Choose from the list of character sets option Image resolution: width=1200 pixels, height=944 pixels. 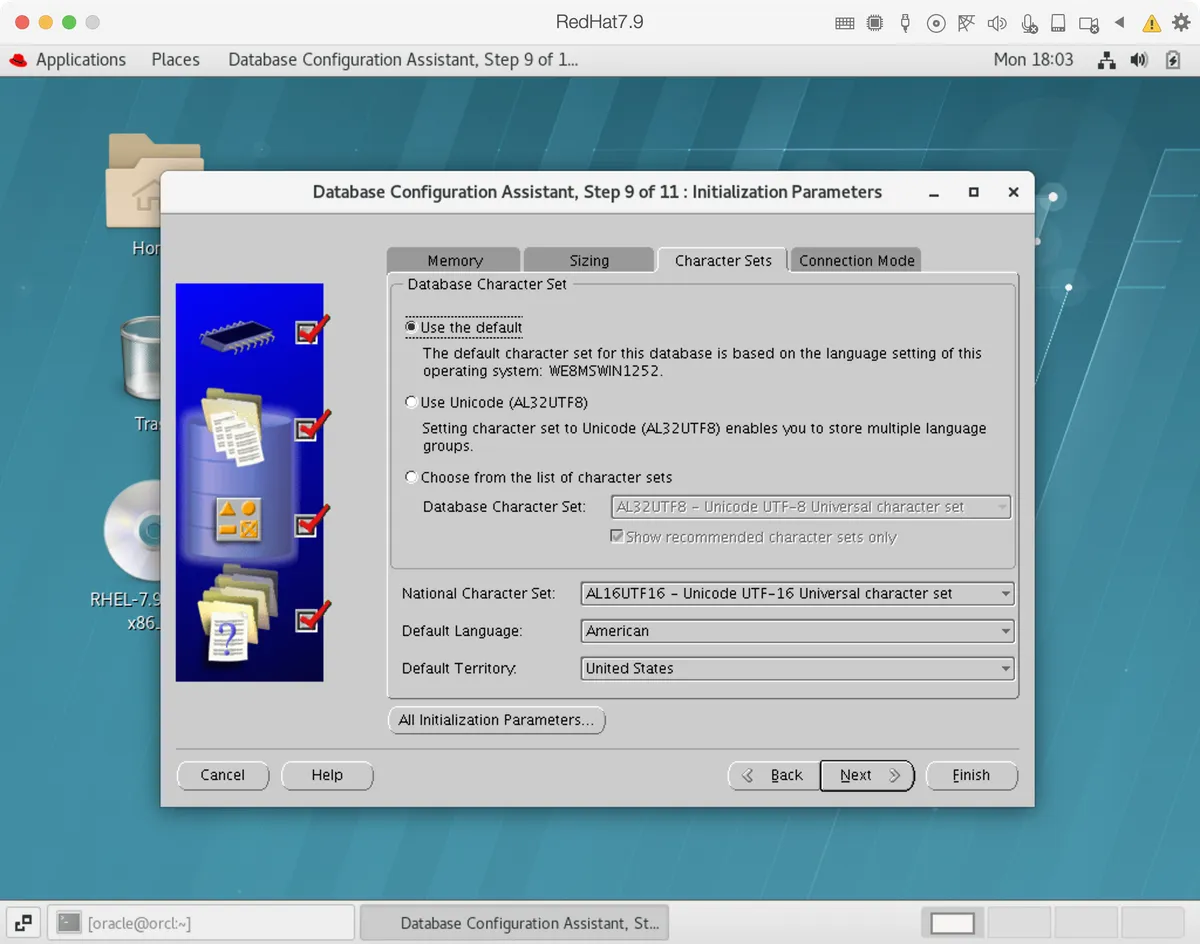point(411,476)
